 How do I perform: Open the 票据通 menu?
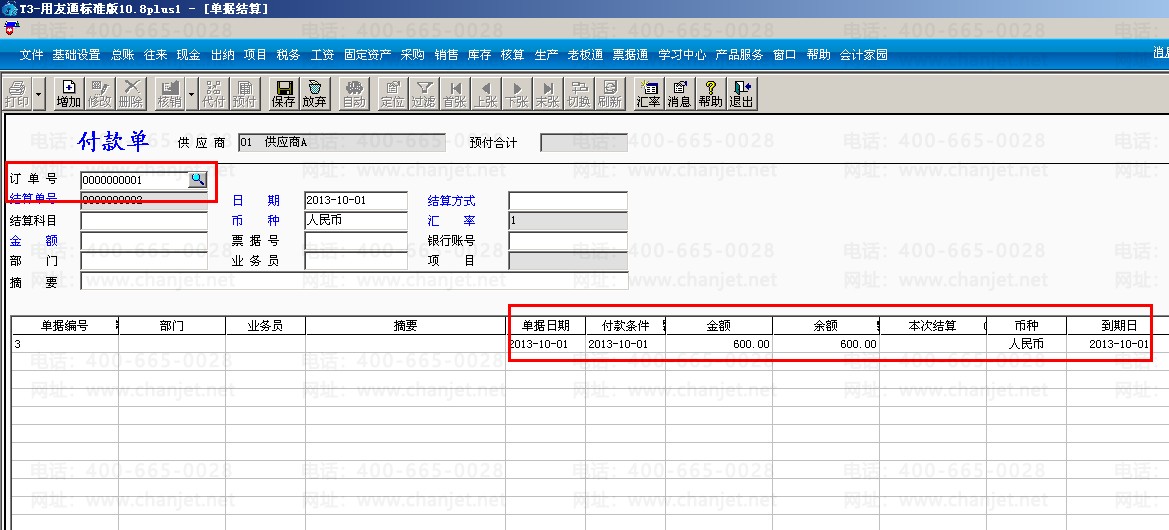click(630, 55)
